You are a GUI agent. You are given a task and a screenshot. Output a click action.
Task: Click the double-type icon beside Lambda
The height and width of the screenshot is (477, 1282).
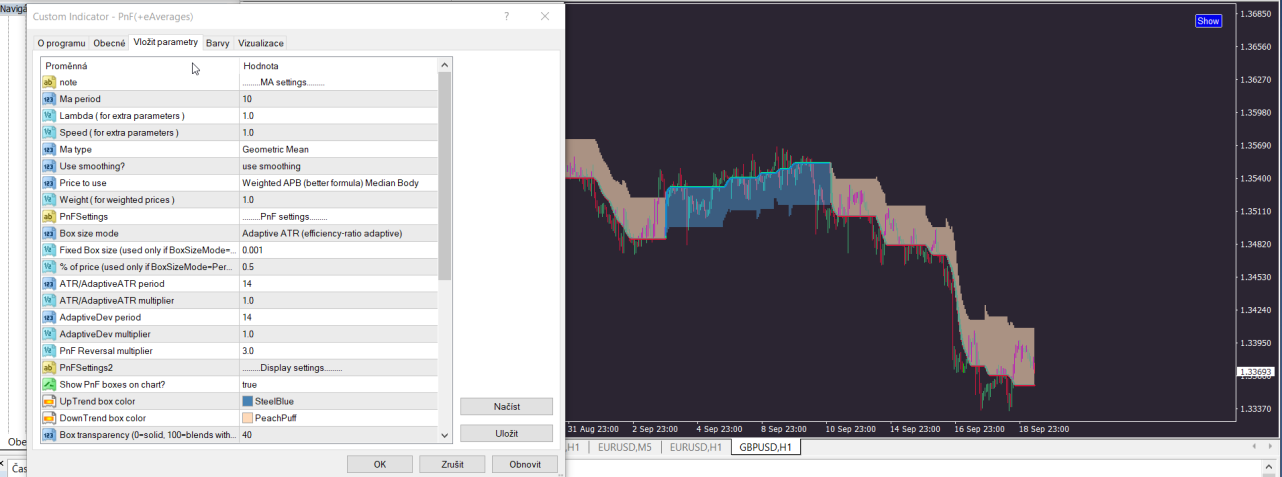(x=49, y=116)
